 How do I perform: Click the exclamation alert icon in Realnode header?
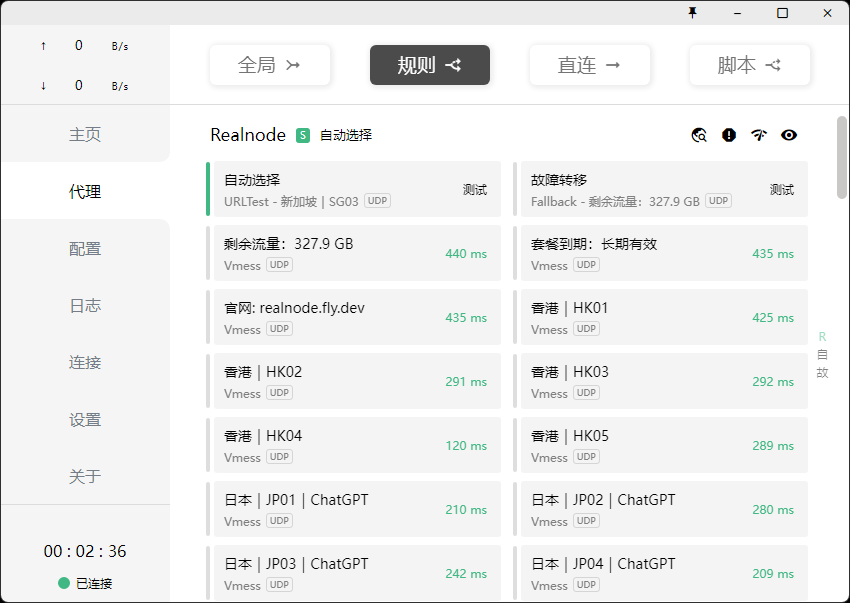729,135
